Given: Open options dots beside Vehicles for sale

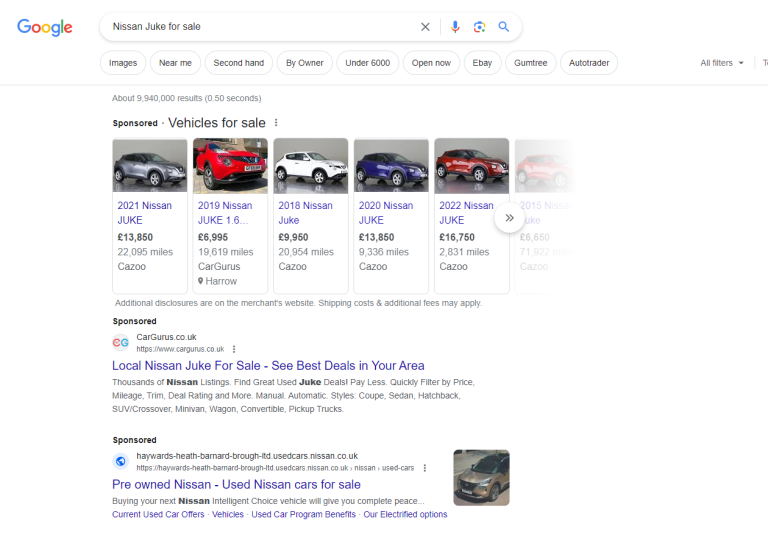Looking at the screenshot, I should coord(276,122).
